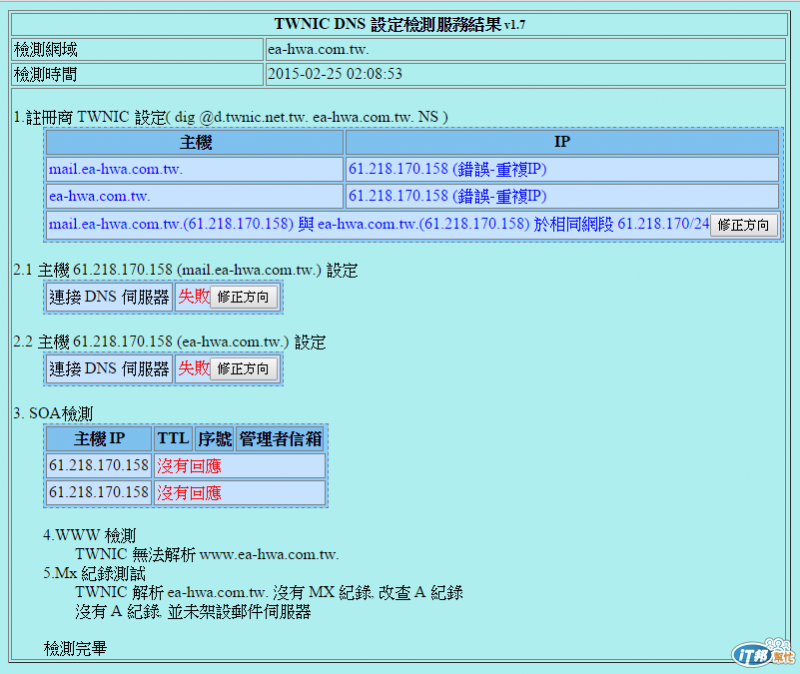Click the IP column header in registrar table
Image resolution: width=800 pixels, height=674 pixels.
(562, 142)
